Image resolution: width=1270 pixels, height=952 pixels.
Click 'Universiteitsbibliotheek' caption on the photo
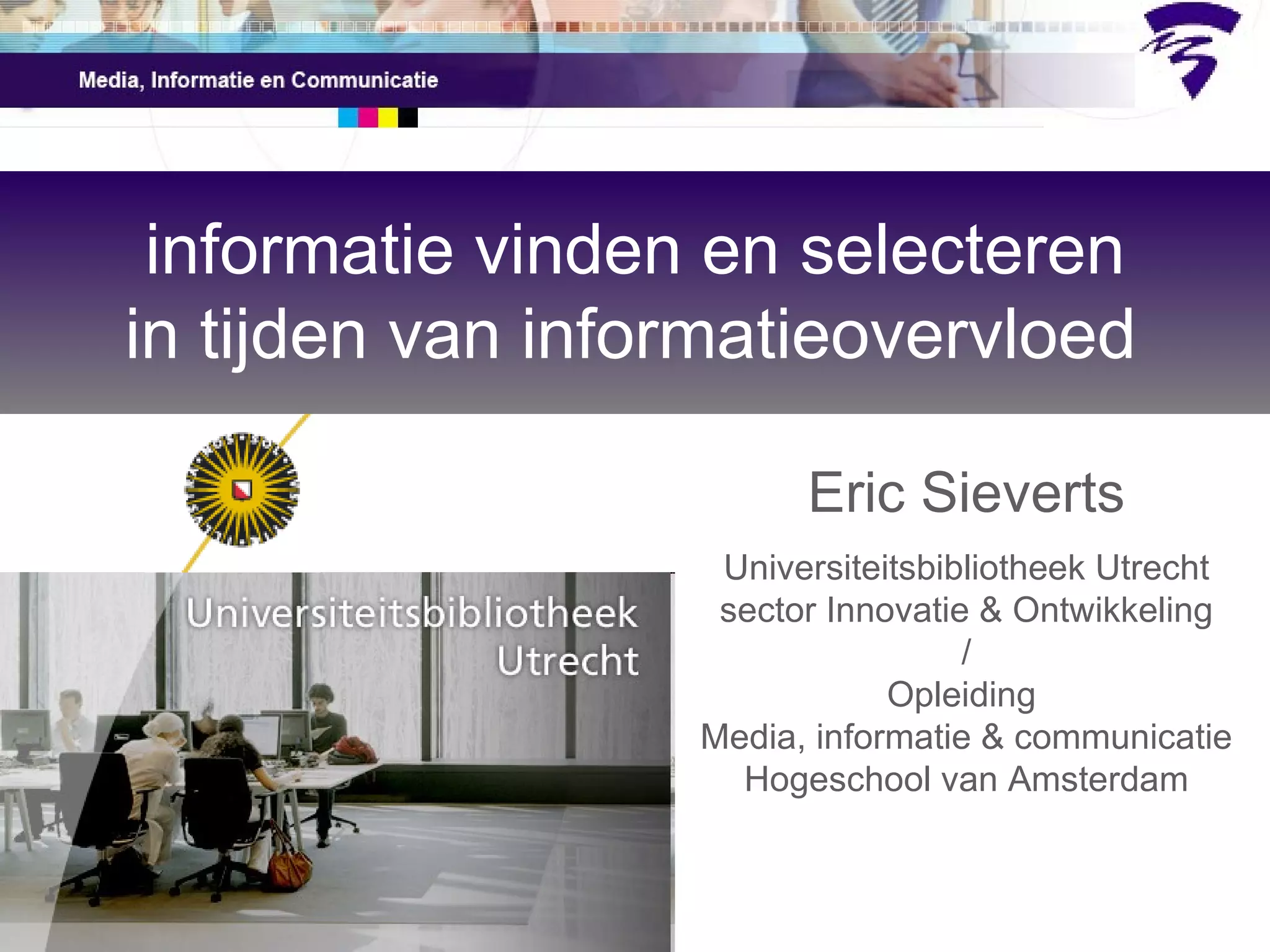[412, 614]
